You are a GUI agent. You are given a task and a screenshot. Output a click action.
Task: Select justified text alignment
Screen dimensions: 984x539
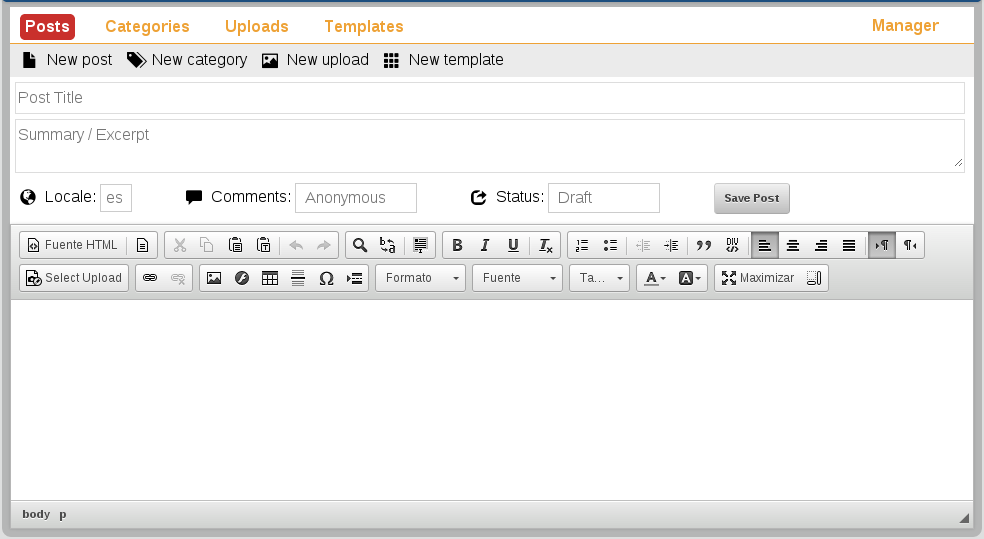848,245
